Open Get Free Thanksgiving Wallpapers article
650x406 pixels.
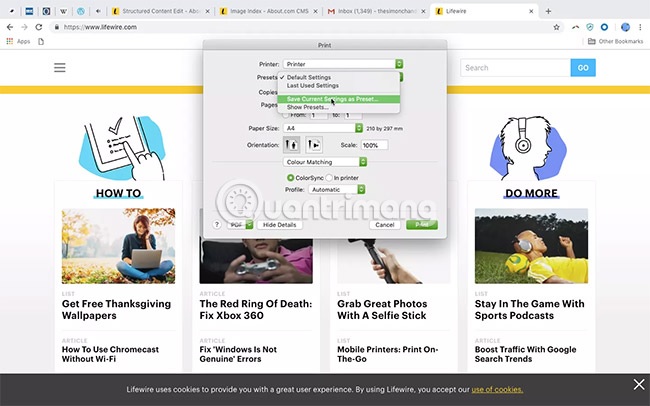(x=116, y=309)
